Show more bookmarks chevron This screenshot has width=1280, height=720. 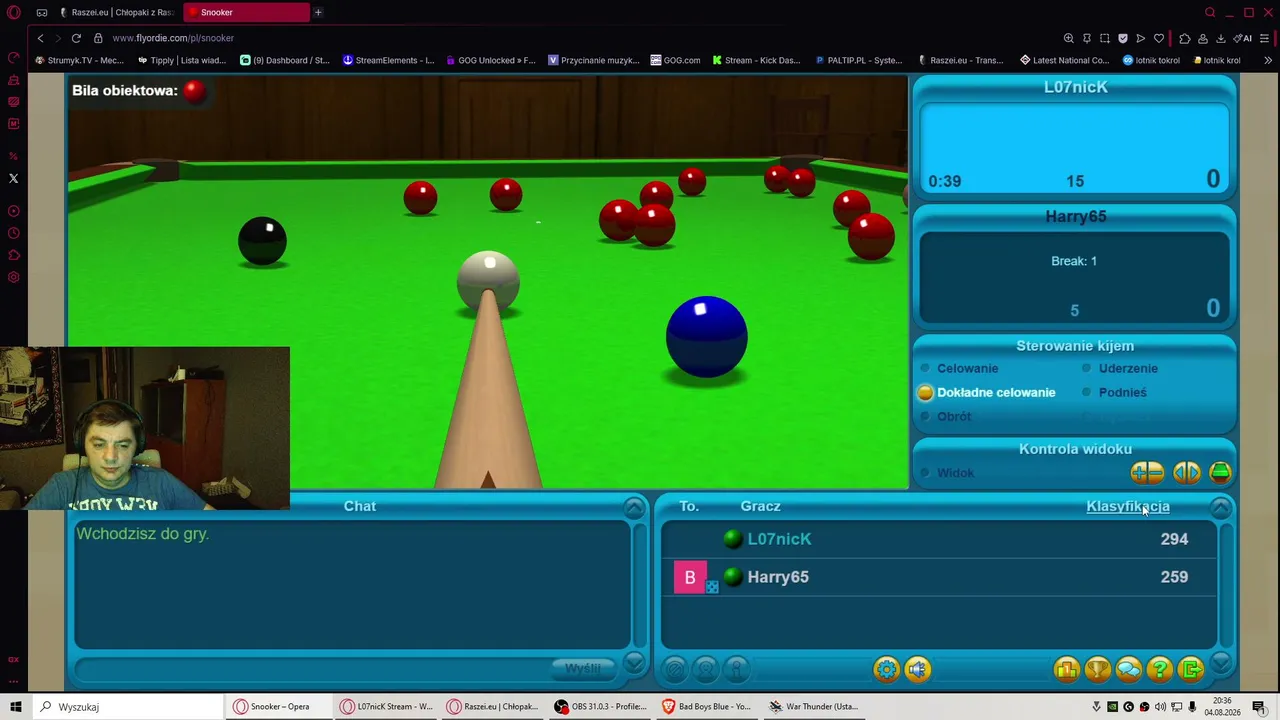(1267, 60)
